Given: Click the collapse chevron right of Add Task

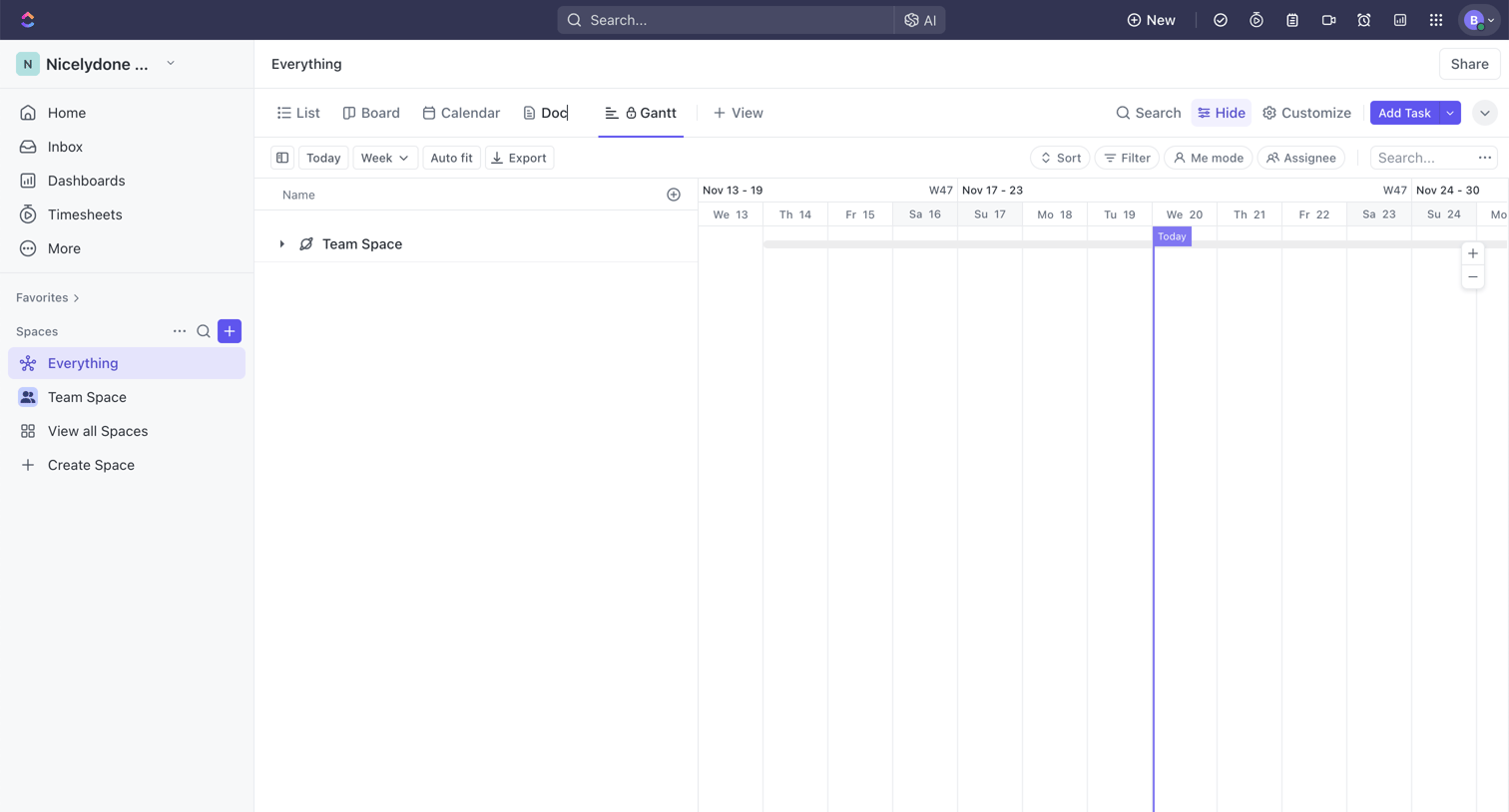Looking at the screenshot, I should 1485,113.
